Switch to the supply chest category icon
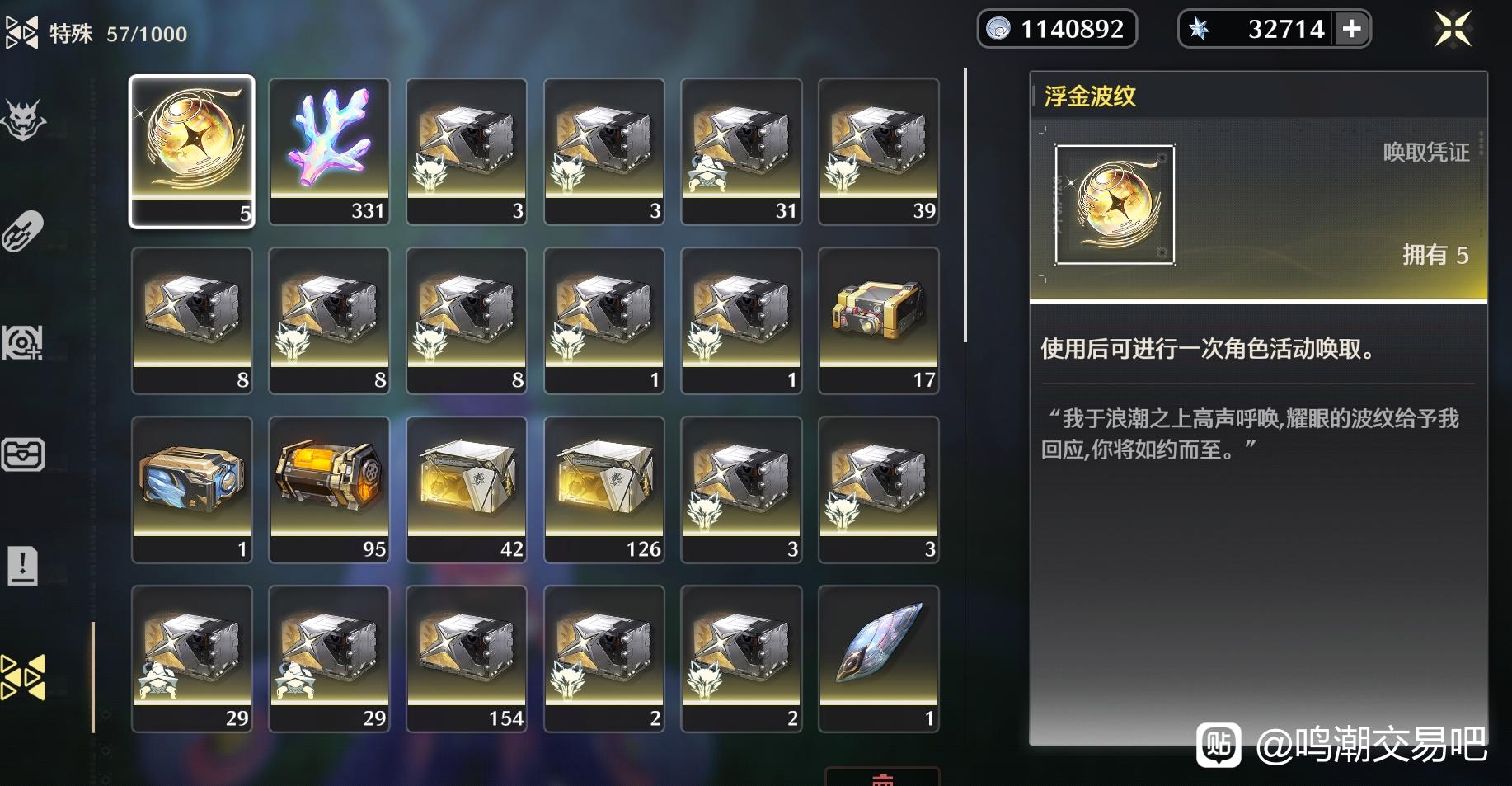 pyautogui.click(x=23, y=454)
